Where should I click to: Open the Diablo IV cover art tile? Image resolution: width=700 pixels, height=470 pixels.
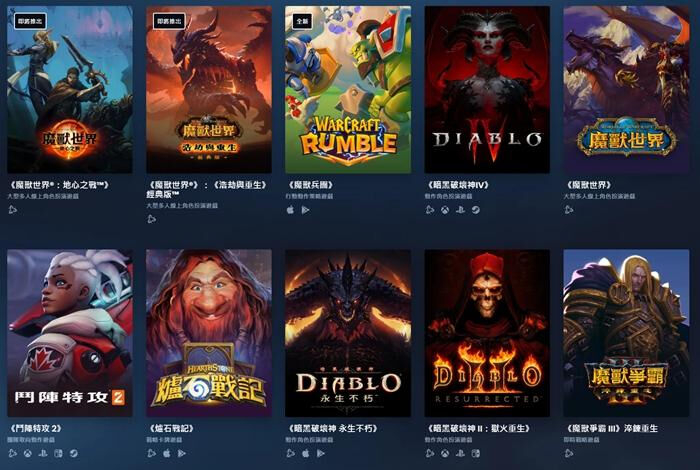487,89
